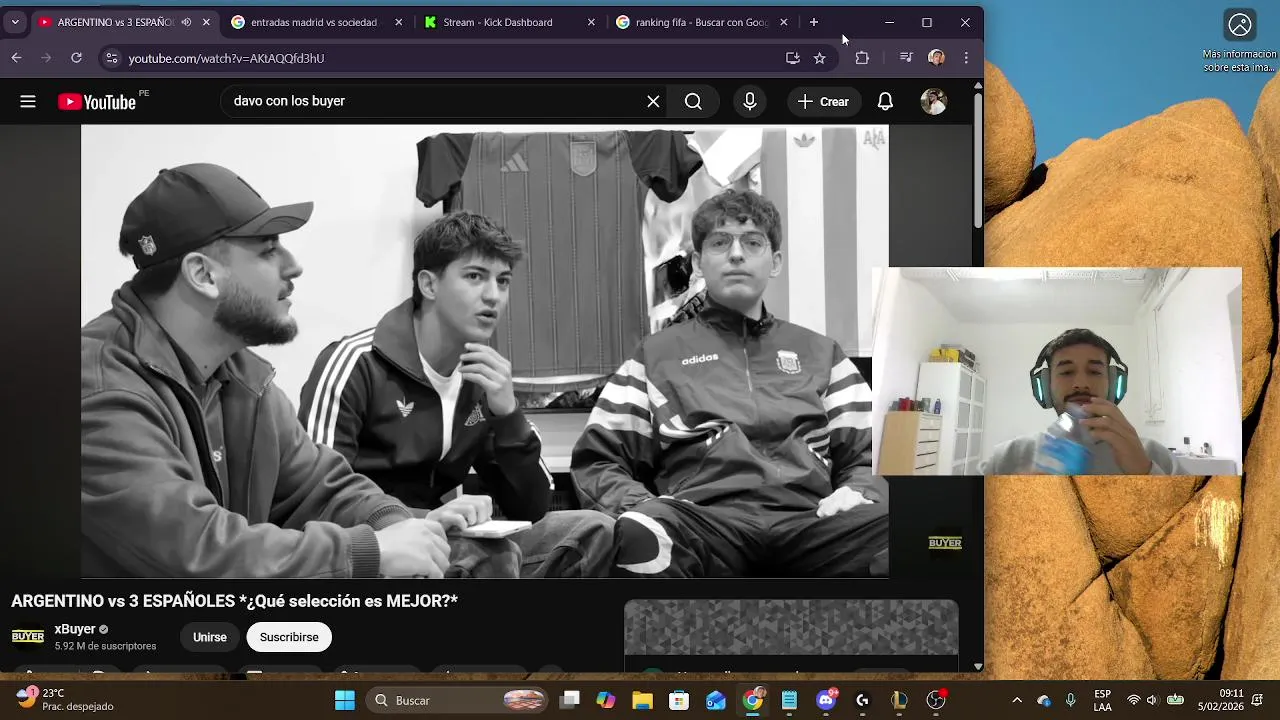Click the scrollbar down arrow

point(978,666)
